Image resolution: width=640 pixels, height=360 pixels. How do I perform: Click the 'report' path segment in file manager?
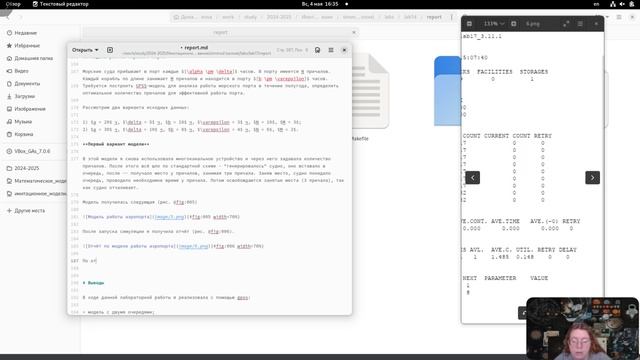434,17
